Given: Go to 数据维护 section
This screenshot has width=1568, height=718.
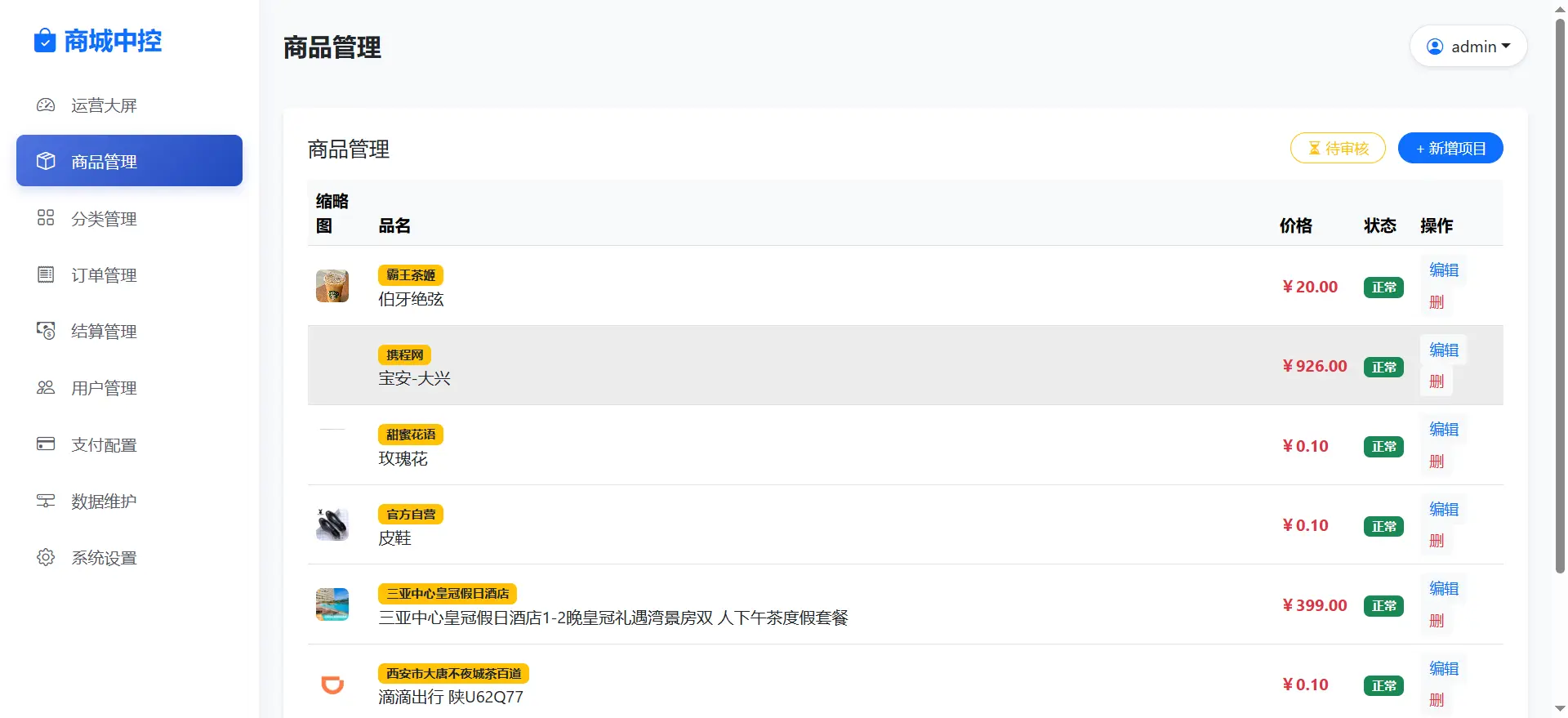Looking at the screenshot, I should (x=129, y=501).
